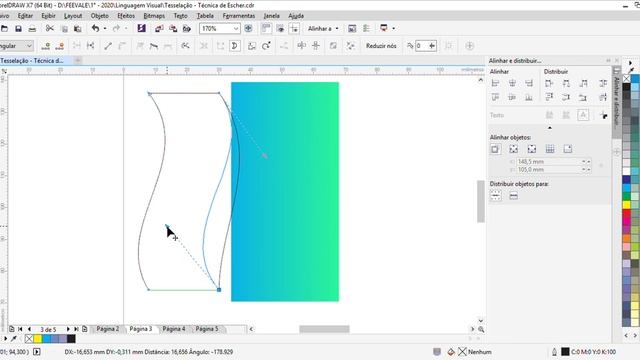
Task: Click the horizontal scrollbar thumb
Action: (324, 329)
